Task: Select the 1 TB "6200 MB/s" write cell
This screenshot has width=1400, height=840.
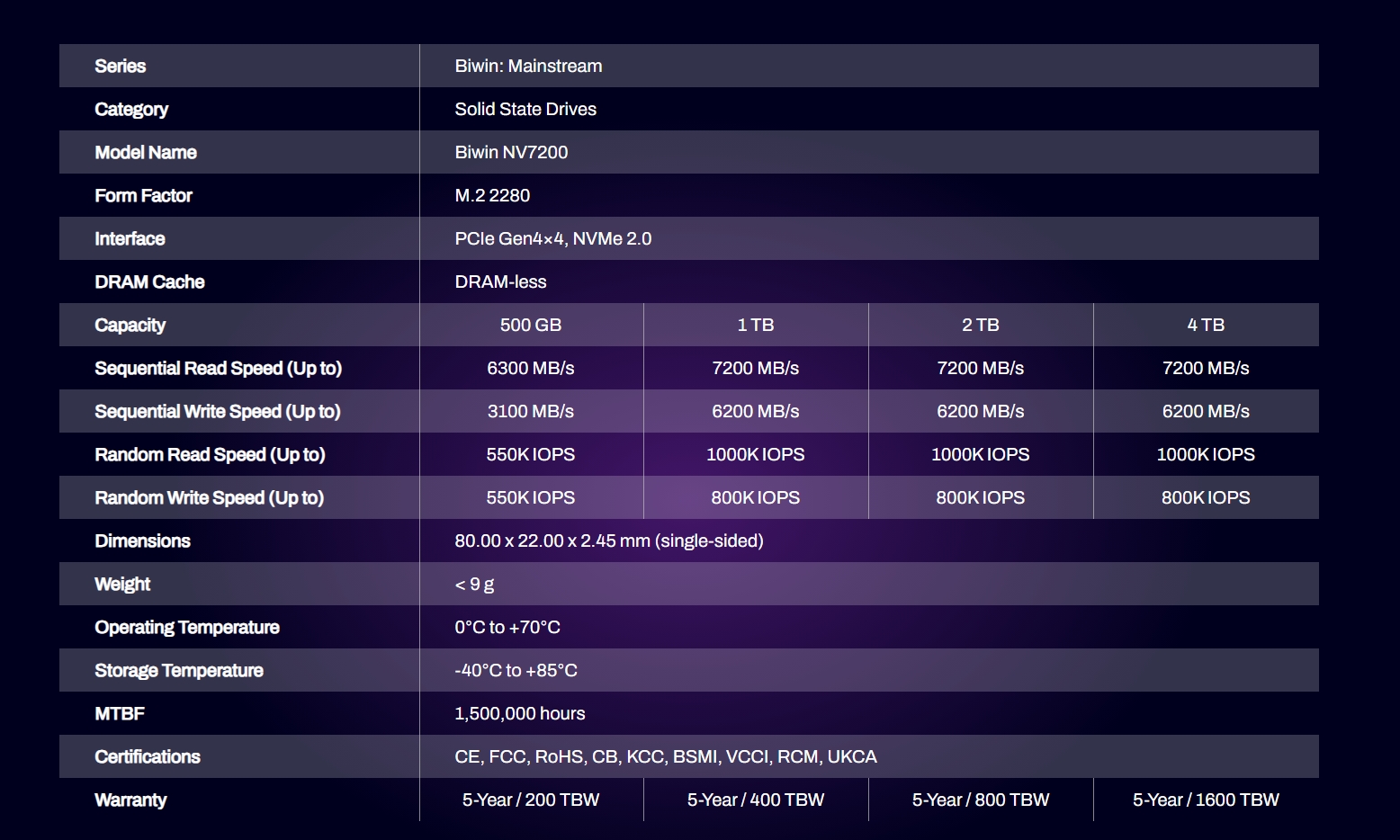Action: pyautogui.click(x=756, y=411)
